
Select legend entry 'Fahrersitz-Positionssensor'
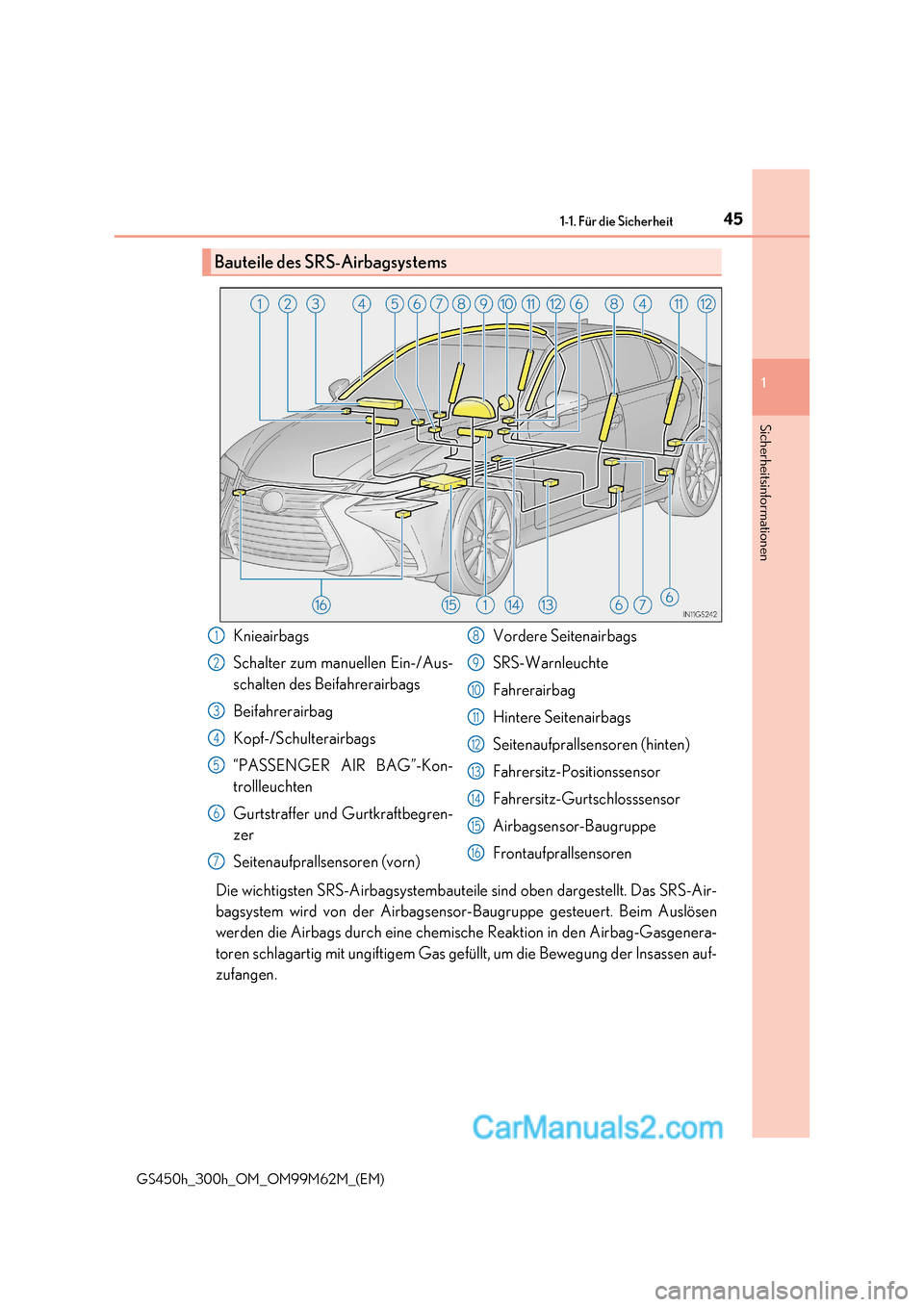(576, 772)
